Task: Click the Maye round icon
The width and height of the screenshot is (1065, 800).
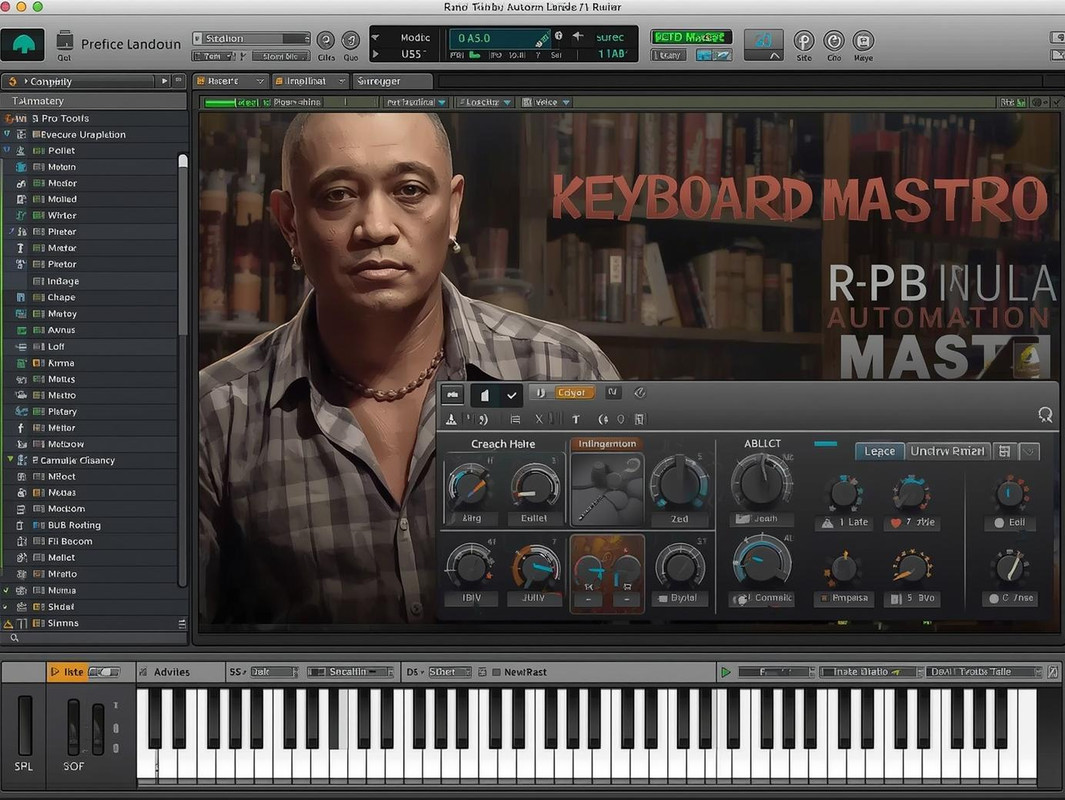Action: (x=863, y=41)
